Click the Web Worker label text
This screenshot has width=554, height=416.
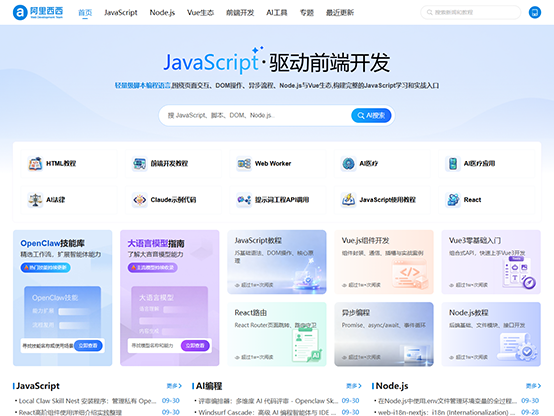point(273,164)
